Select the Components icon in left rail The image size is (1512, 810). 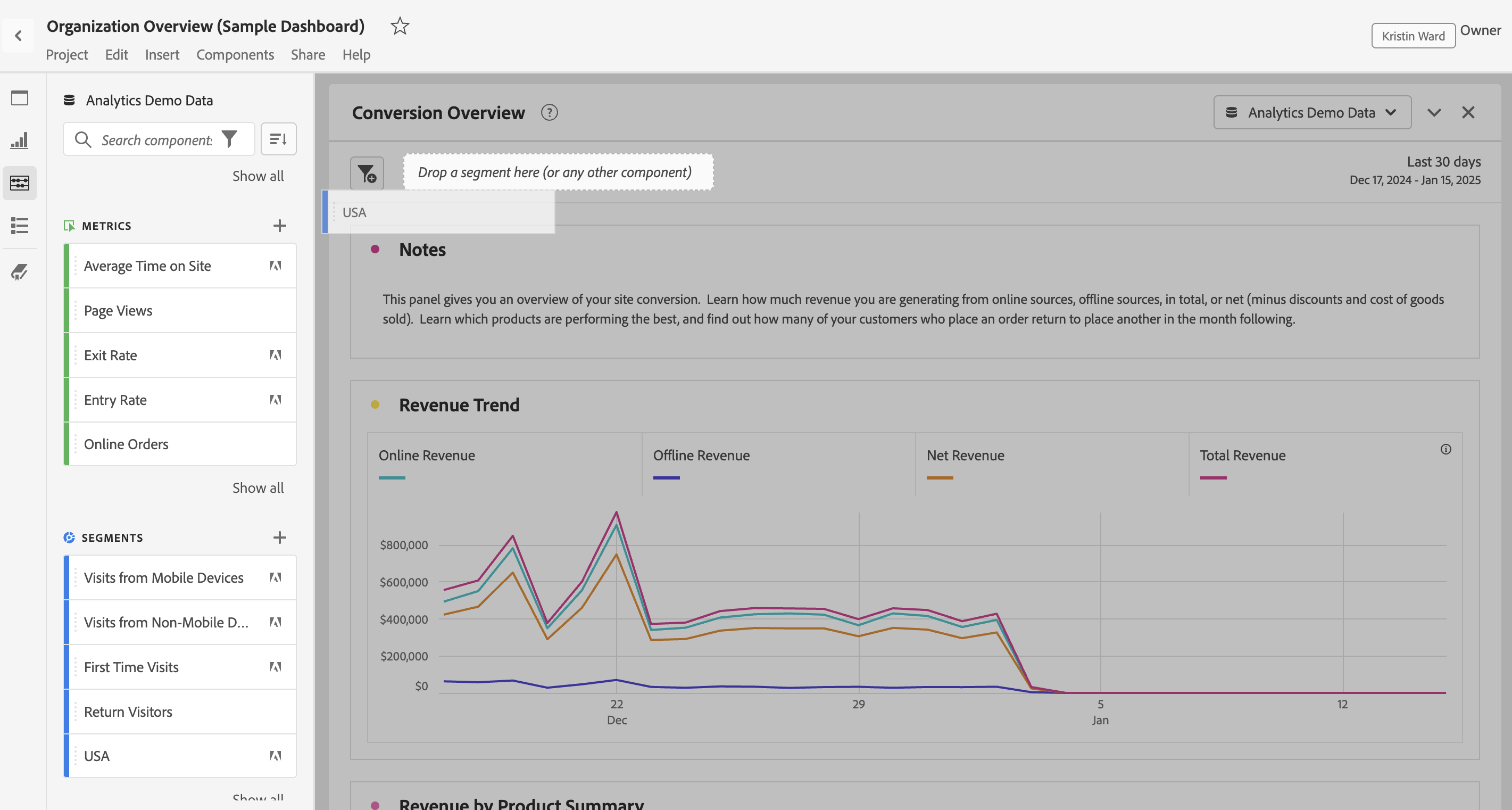[19, 183]
